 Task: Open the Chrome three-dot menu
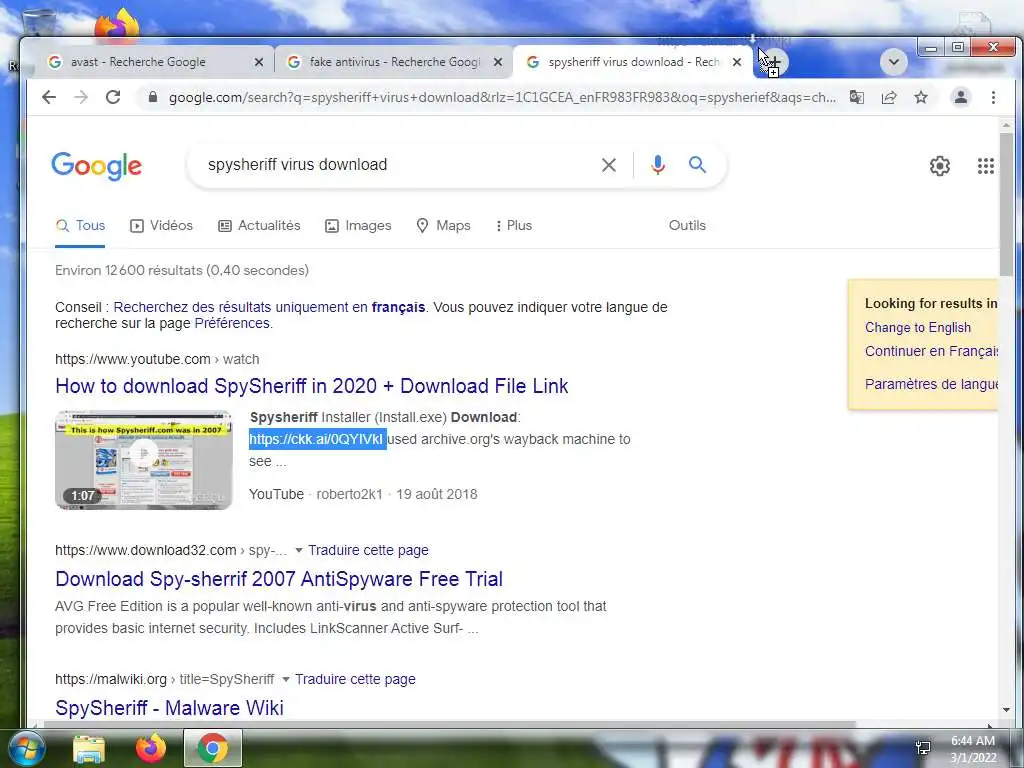(x=993, y=97)
